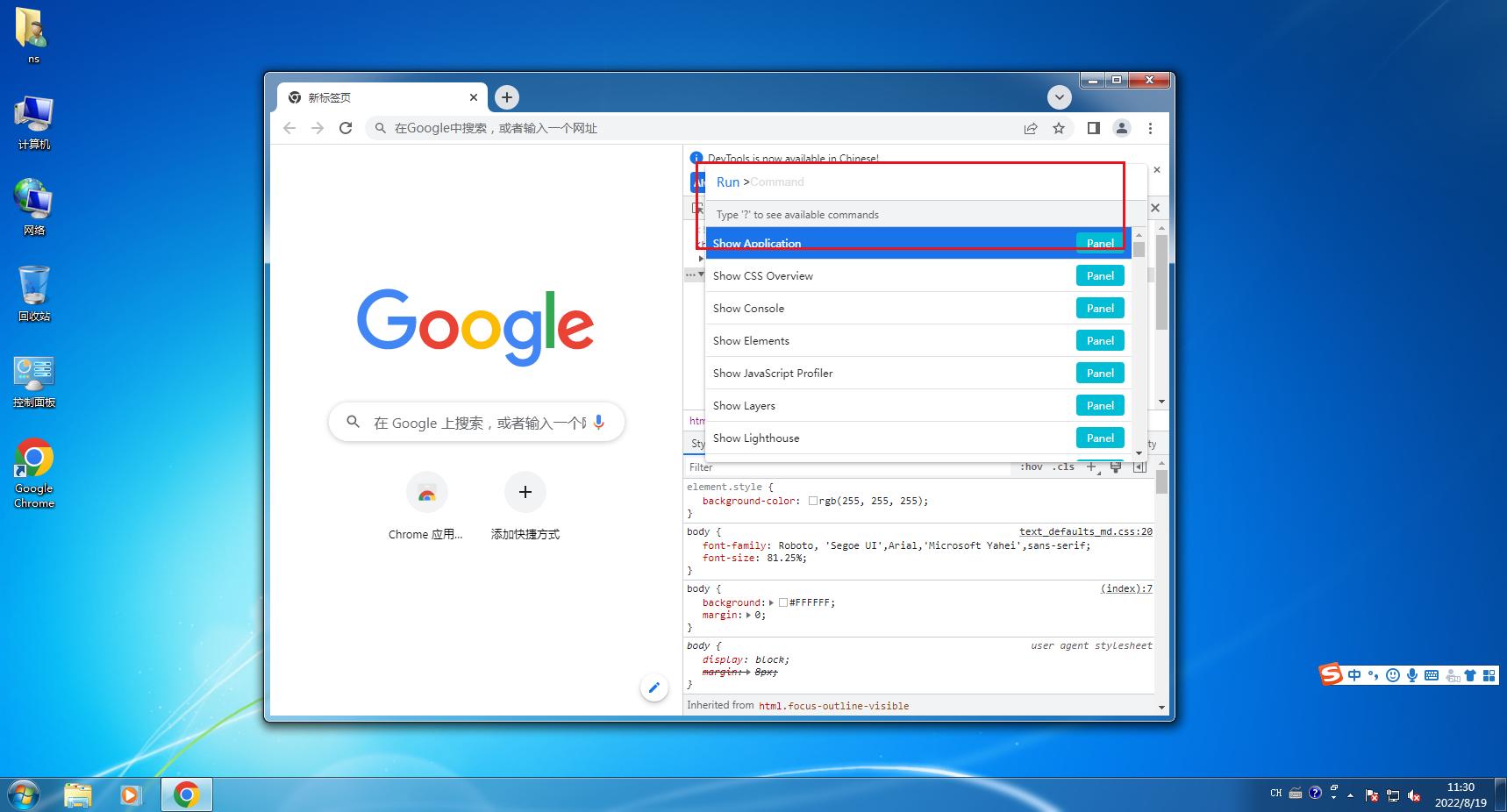Go back using the back arrow
Screen dimensions: 1507x812
[289, 128]
